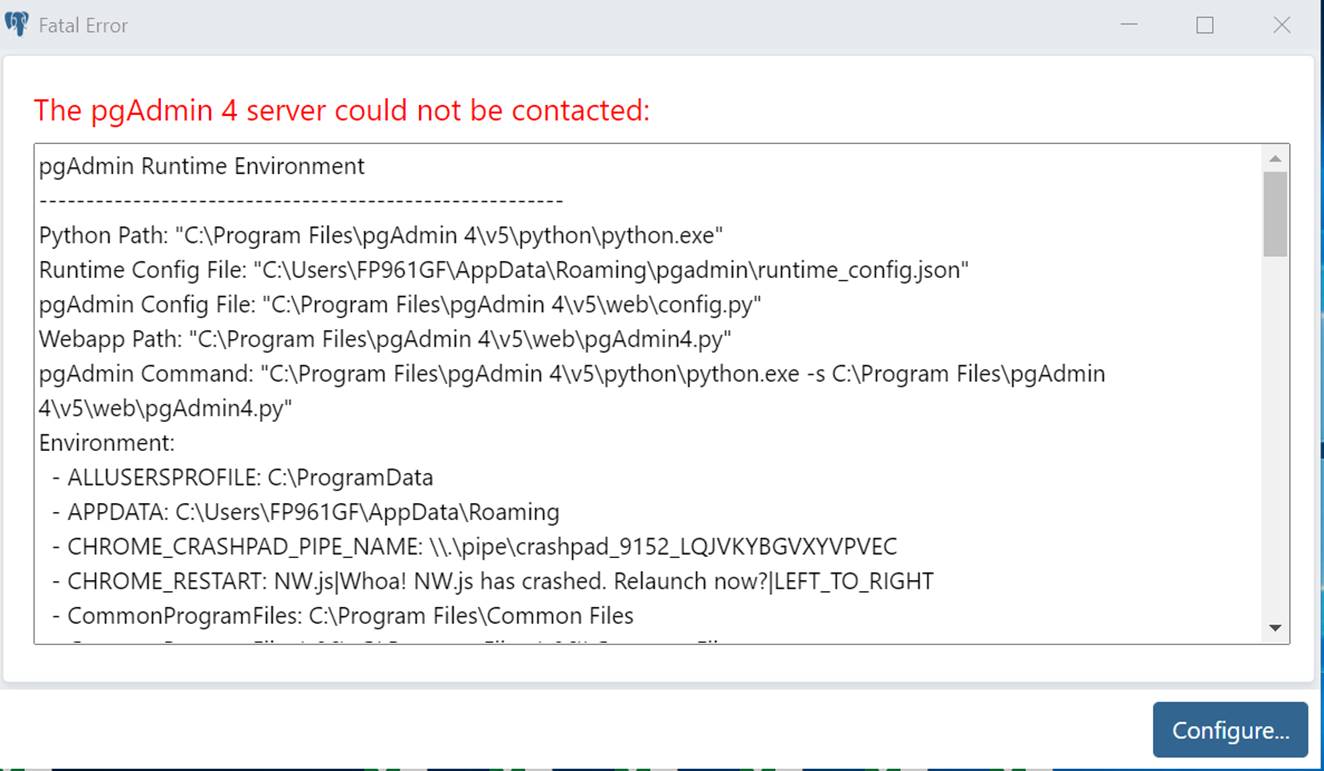The image size is (1324, 771).
Task: Click the scroll up arrow of the log
Action: (1275, 159)
